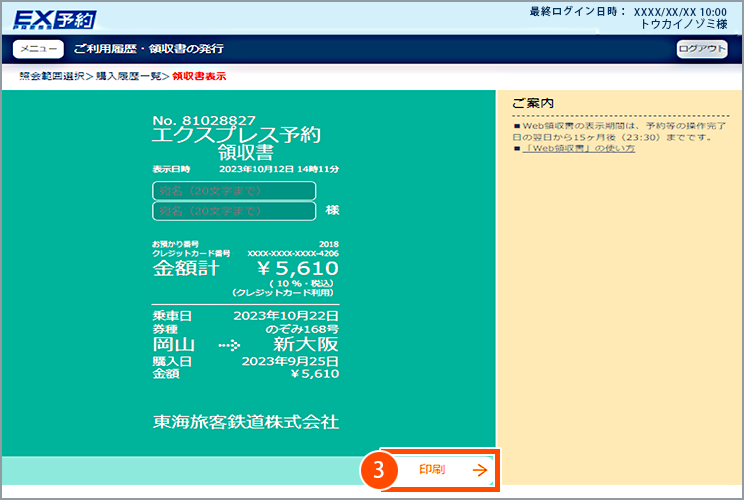Select the 新大阪 destination station
The height and width of the screenshot is (500, 744).
306,344
